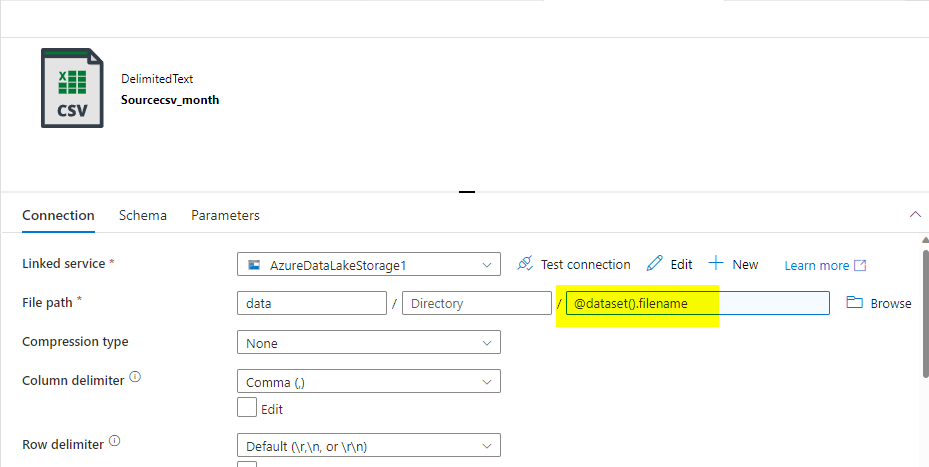Click the New plus icon

tap(716, 264)
